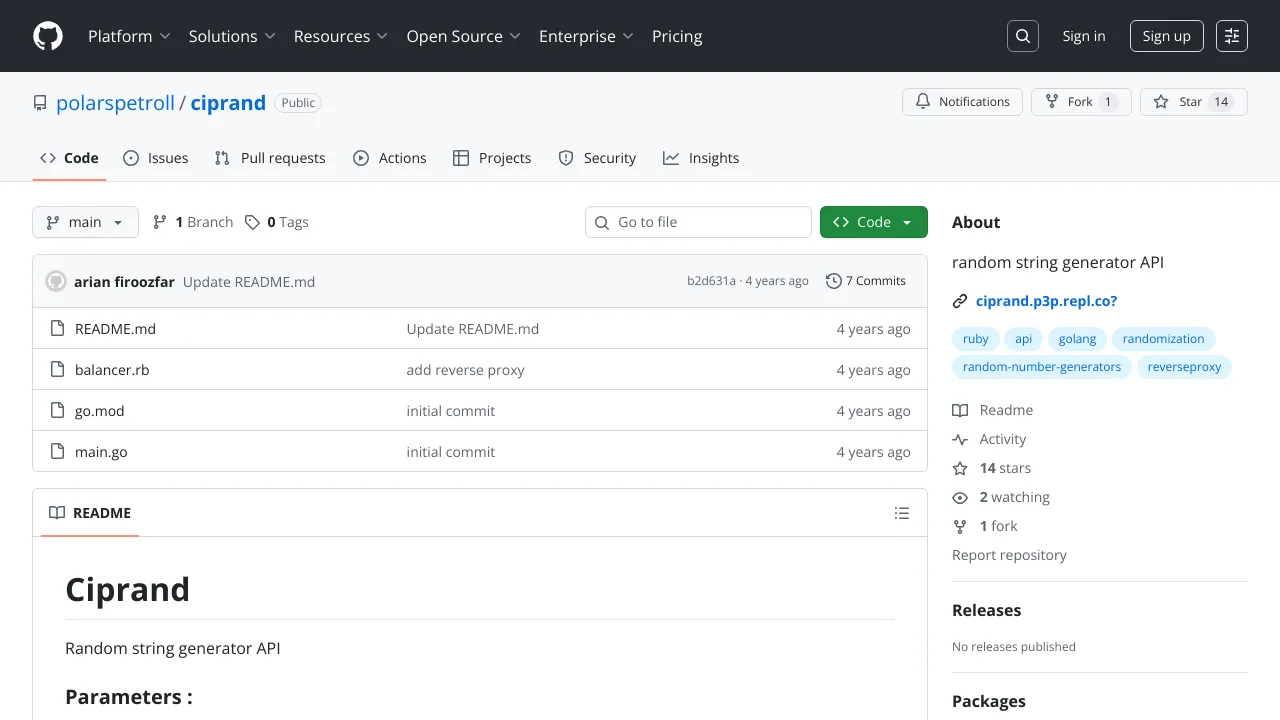
Task: Click the repository icon beside polarspetroll
Action: pyautogui.click(x=40, y=103)
